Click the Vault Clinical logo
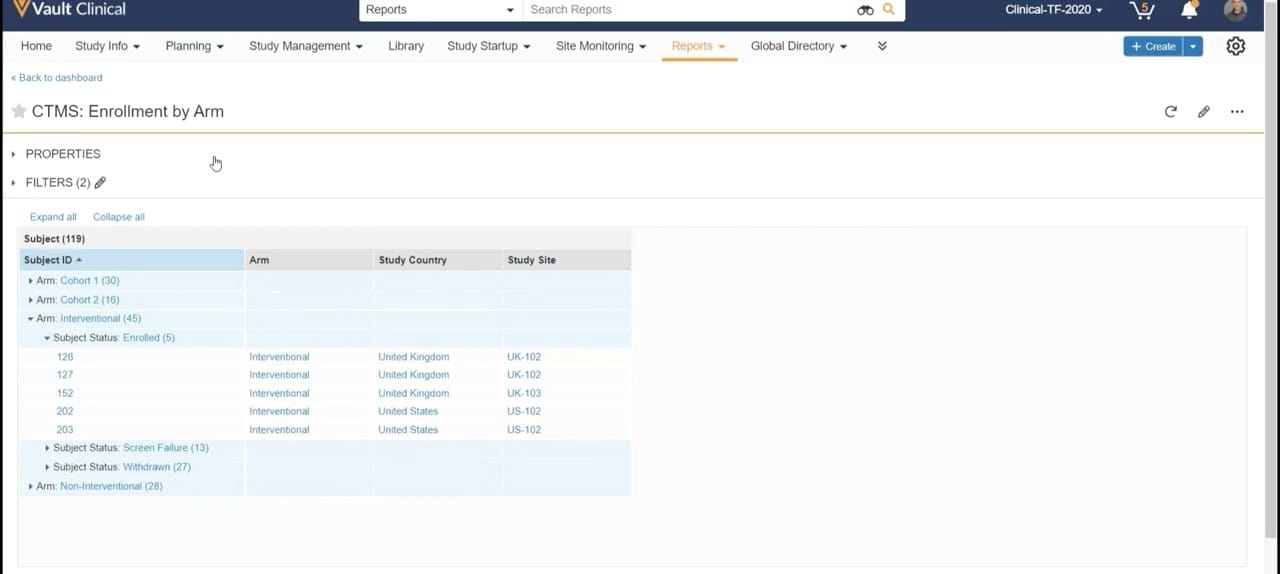 (69, 10)
